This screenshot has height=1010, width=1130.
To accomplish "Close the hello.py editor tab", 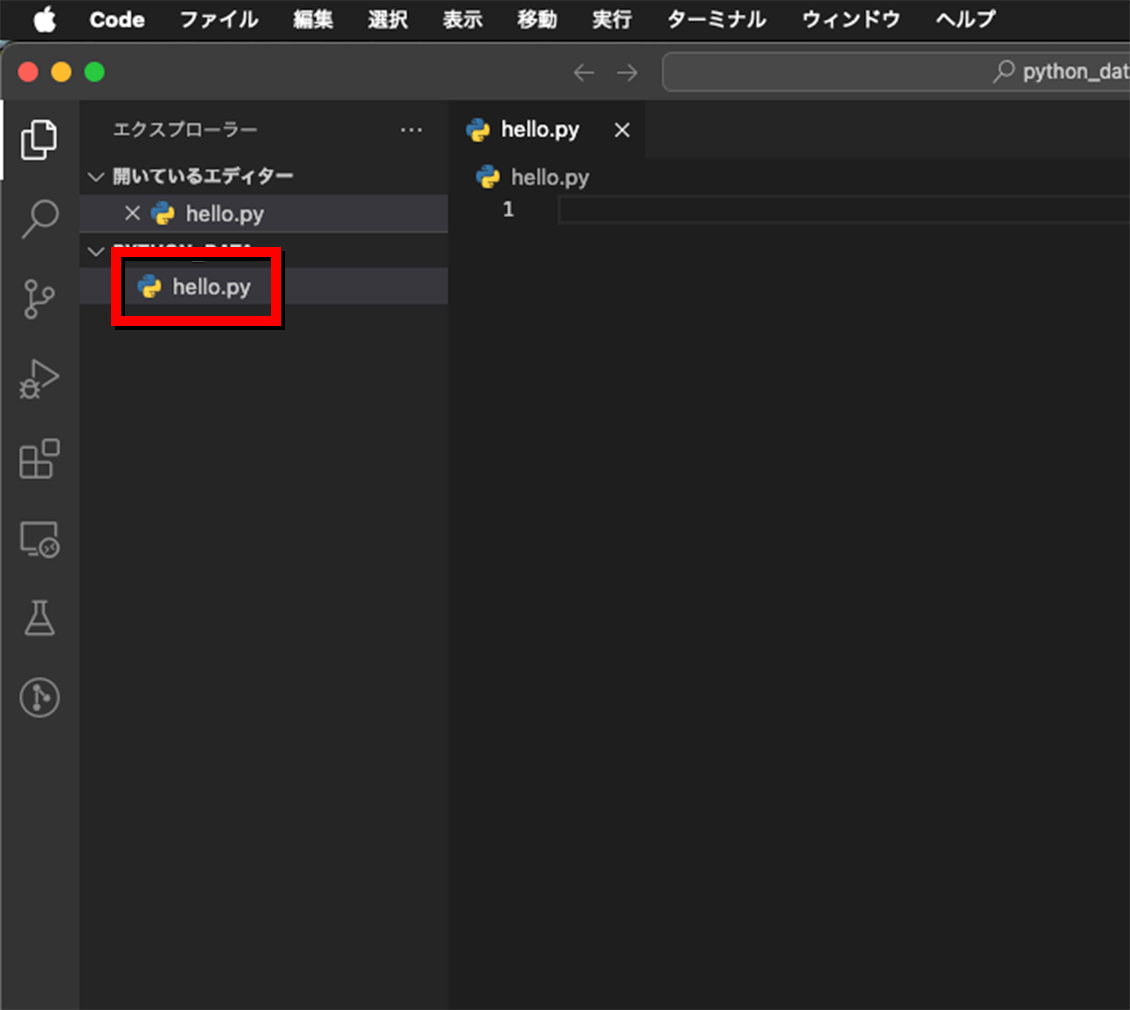I will click(x=622, y=130).
